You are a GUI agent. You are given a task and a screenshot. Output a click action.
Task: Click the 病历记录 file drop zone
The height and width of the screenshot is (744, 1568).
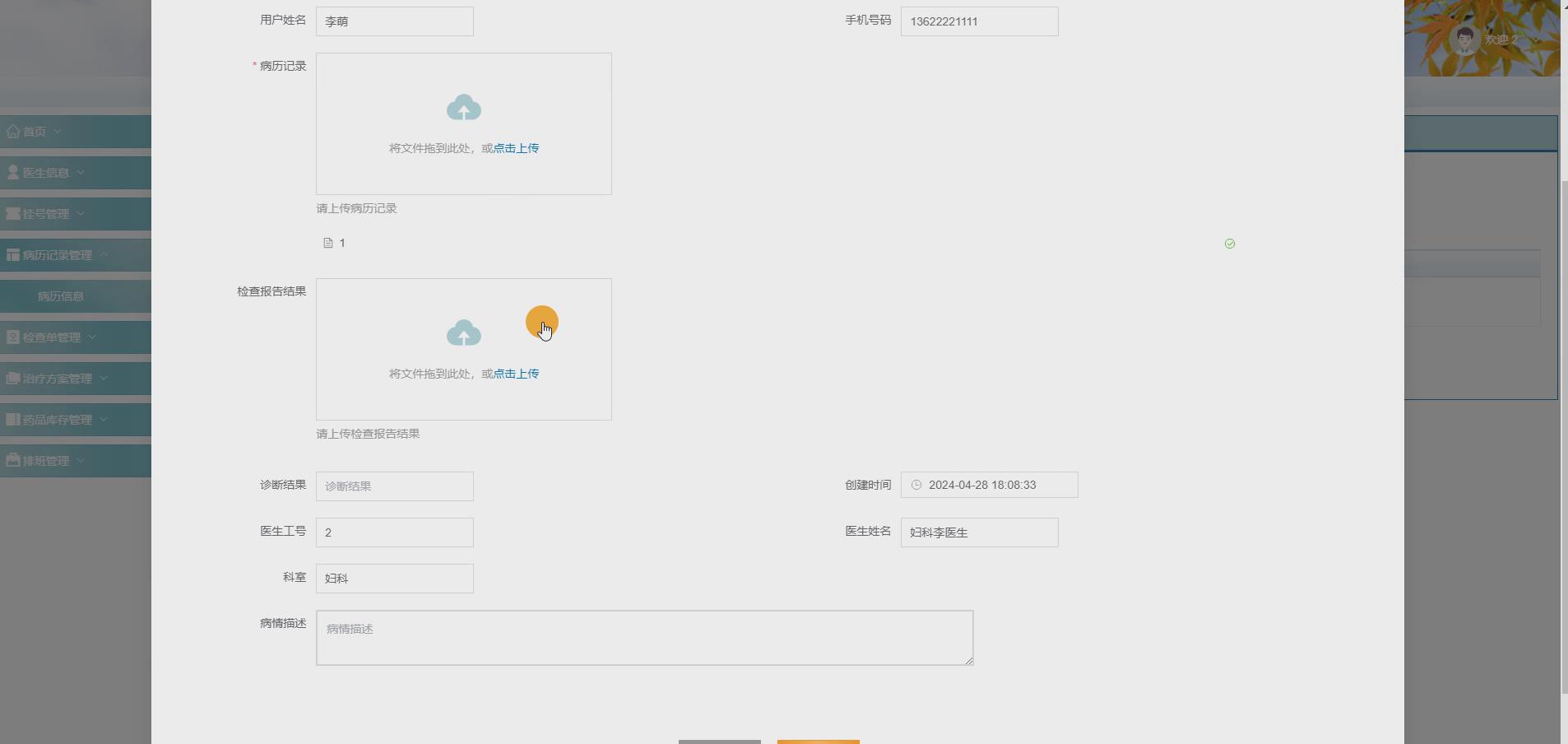(464, 124)
